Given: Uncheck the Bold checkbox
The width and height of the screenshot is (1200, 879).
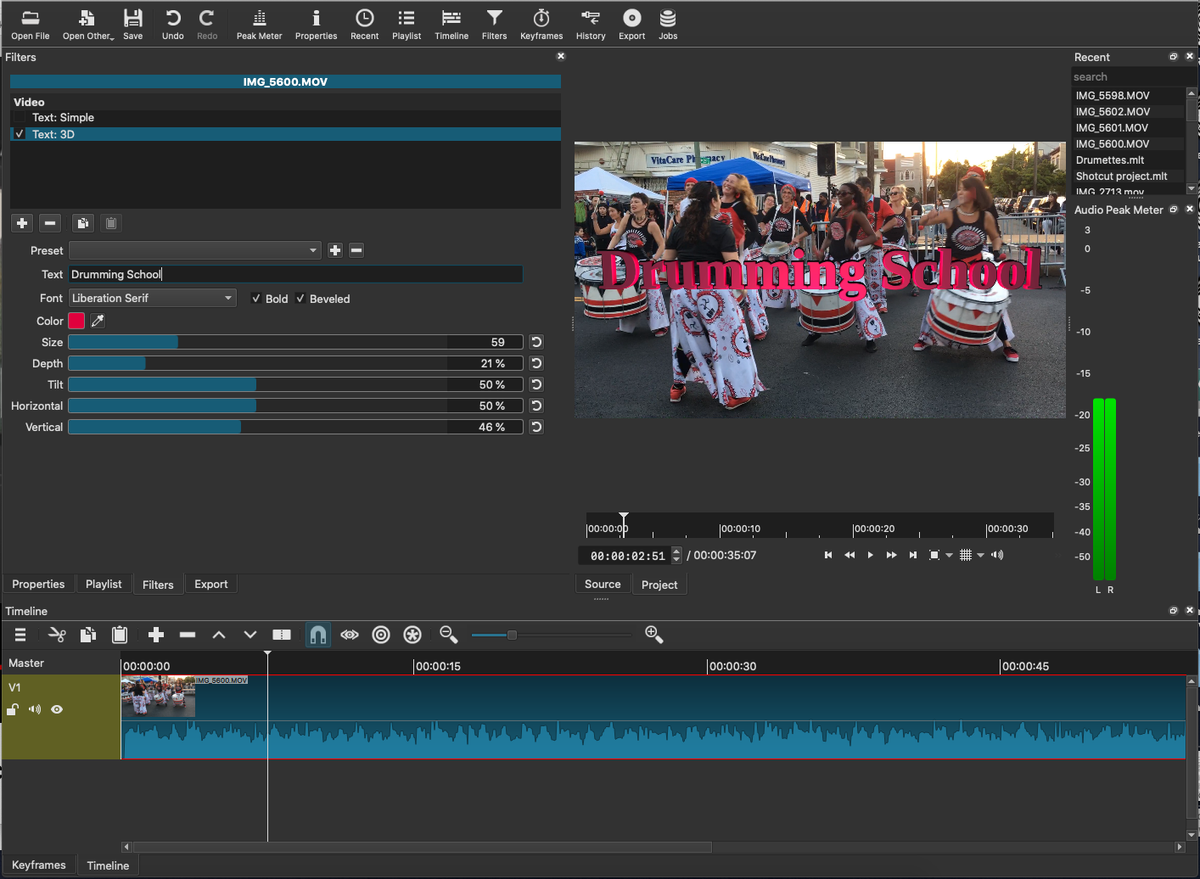Looking at the screenshot, I should pyautogui.click(x=257, y=299).
